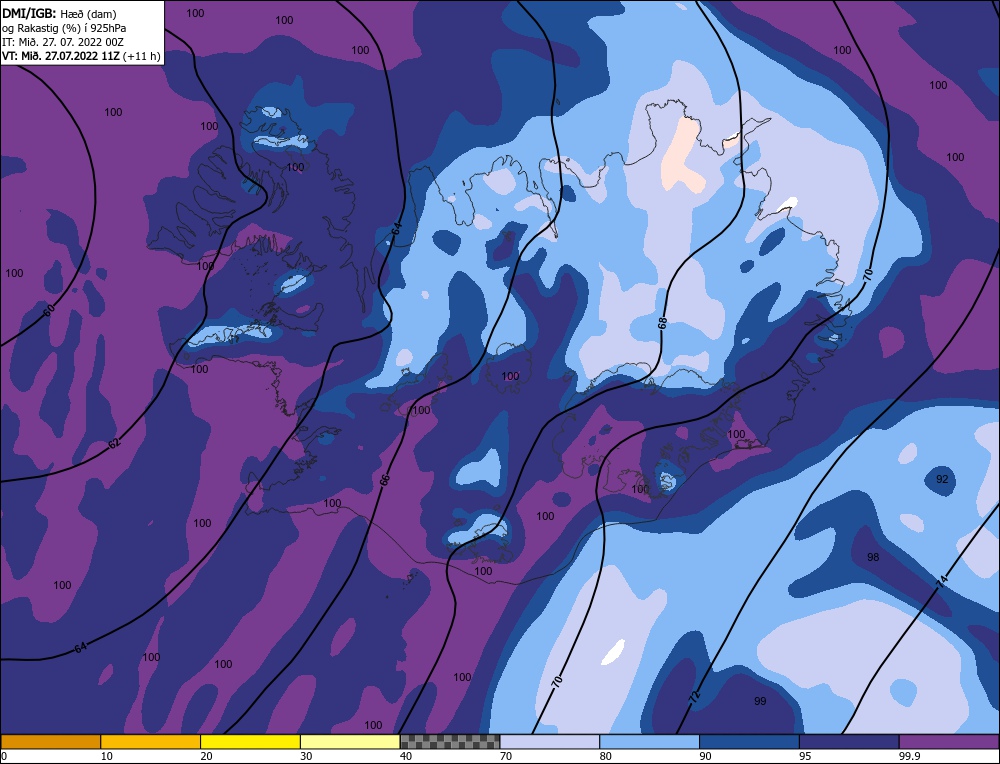Click the 'DMI/IGB: Hæð (dam)' title line

click(59, 13)
